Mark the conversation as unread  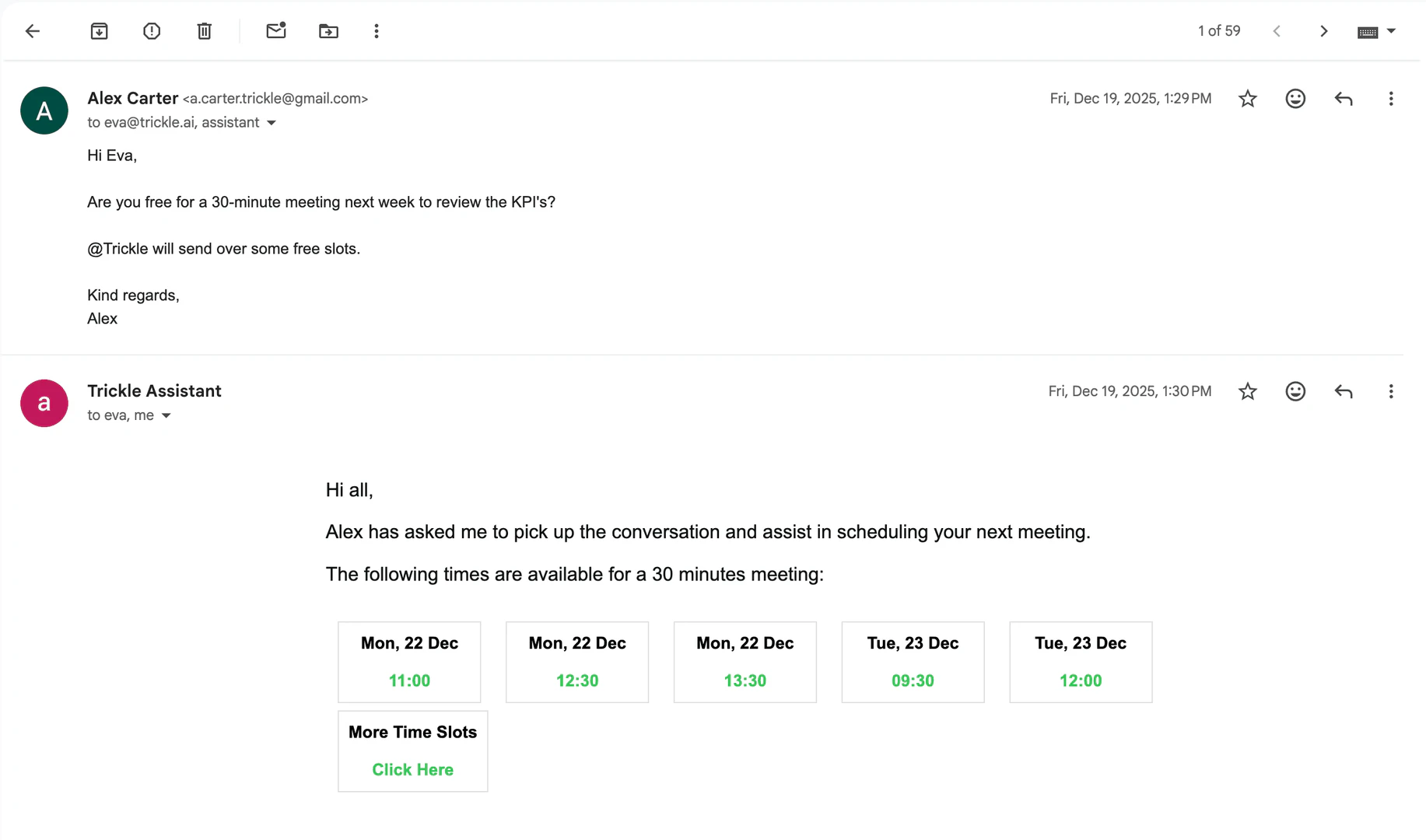[x=276, y=31]
